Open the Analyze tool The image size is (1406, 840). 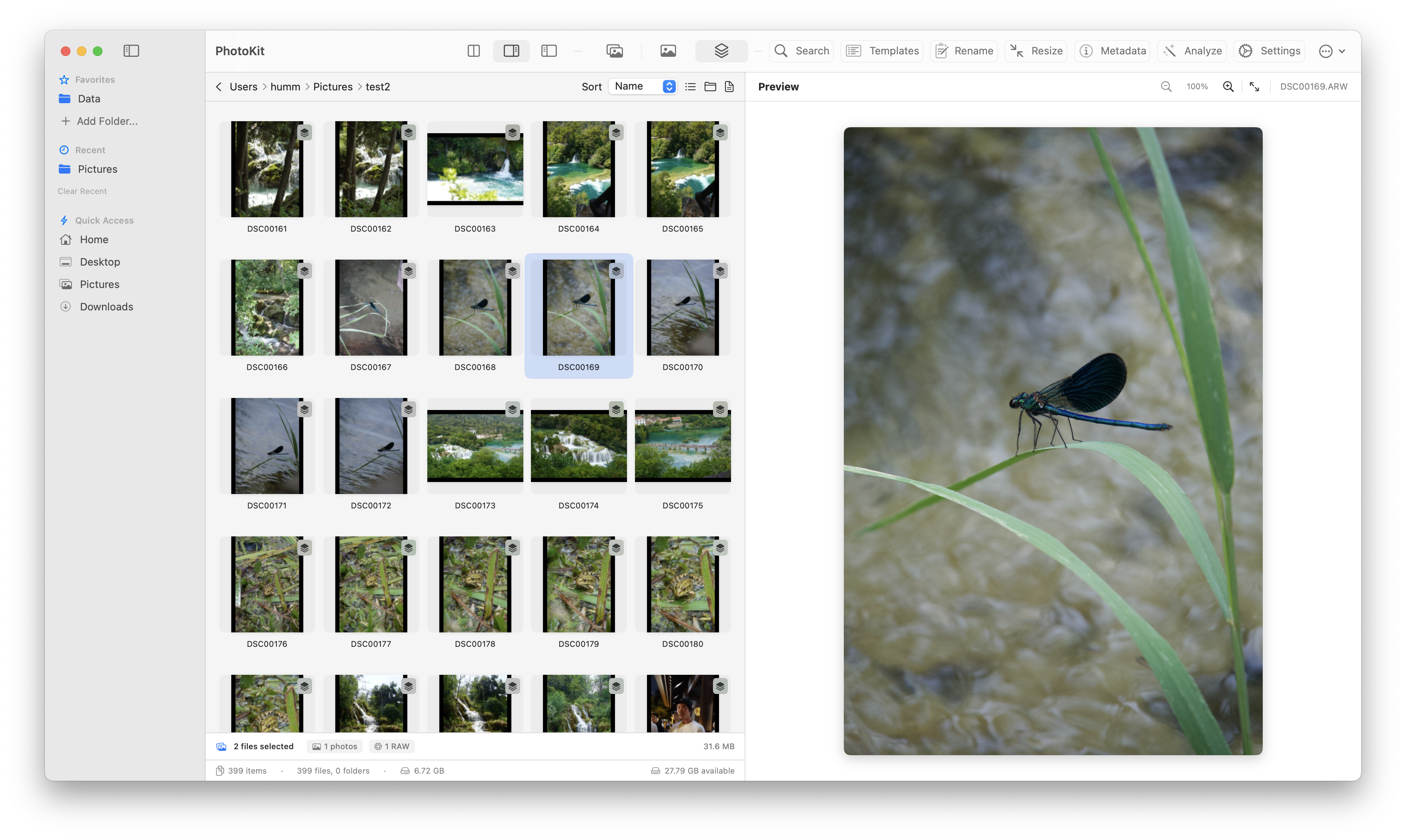1192,51
